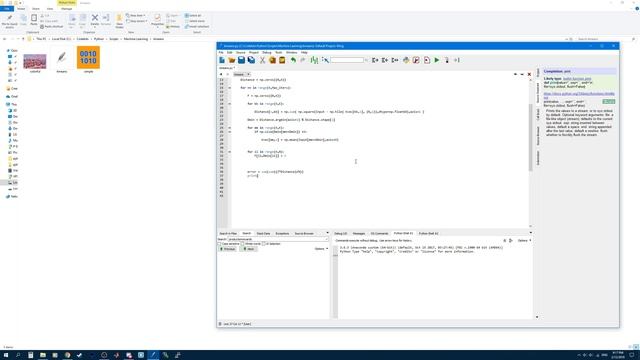Click the first indent arrow icon in toolbar
640x360 pixels.
coord(375,60)
